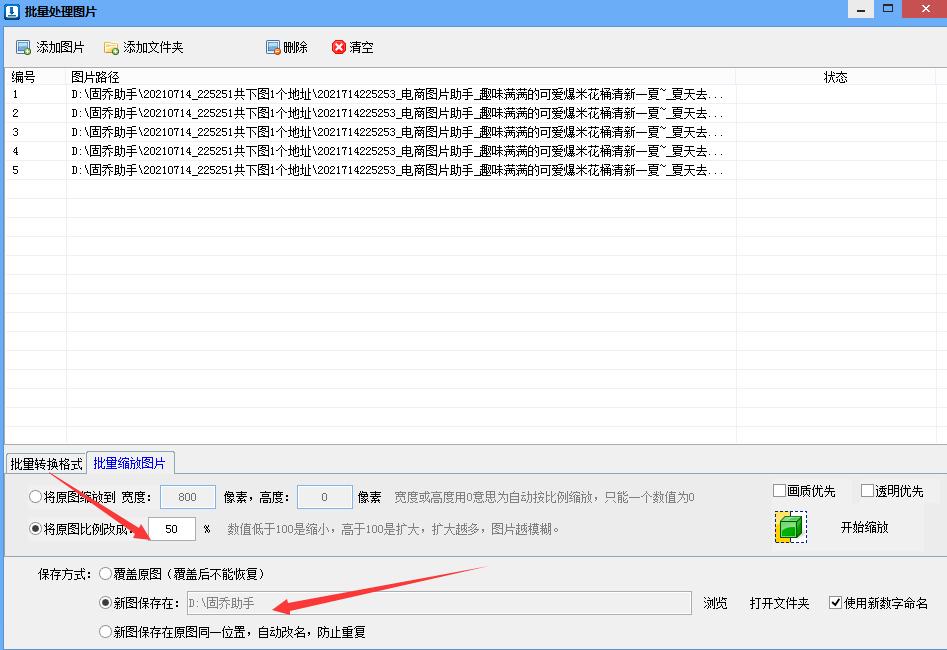The image size is (947, 650).
Task: Switch to the 批量转换格式 tab
Action: 48,462
